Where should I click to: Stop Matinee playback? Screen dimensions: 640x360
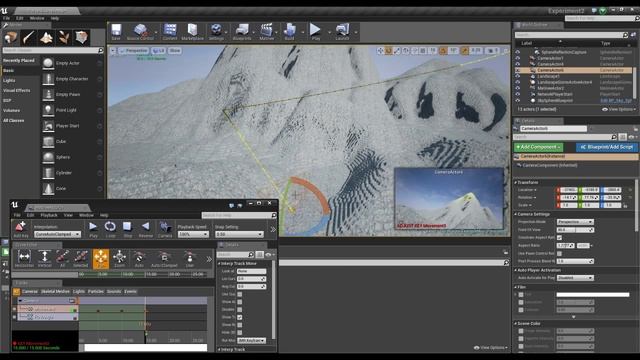click(x=128, y=229)
